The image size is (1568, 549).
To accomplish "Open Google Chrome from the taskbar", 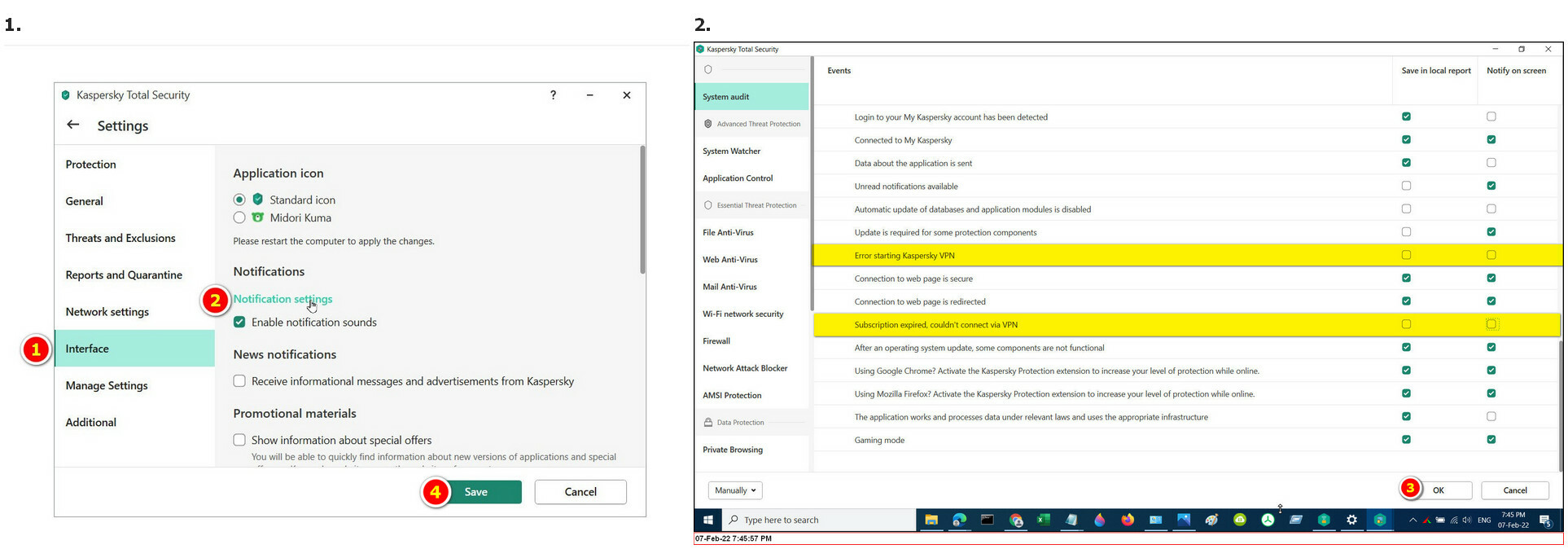I will [1015, 520].
